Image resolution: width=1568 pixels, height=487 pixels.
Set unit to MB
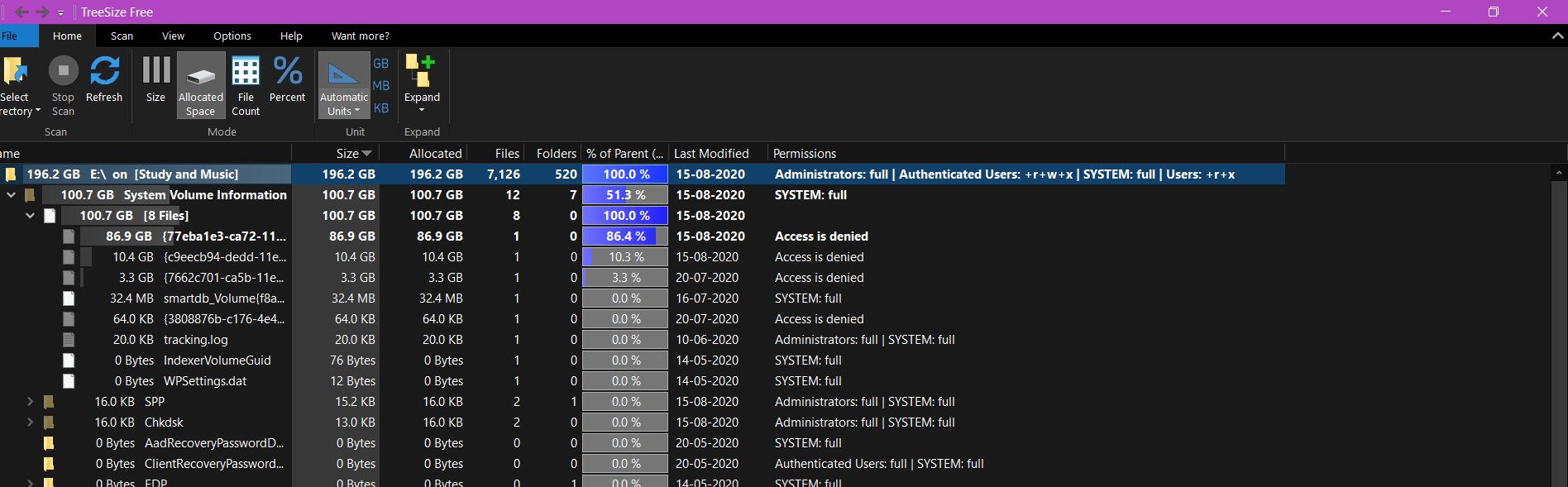tap(380, 86)
